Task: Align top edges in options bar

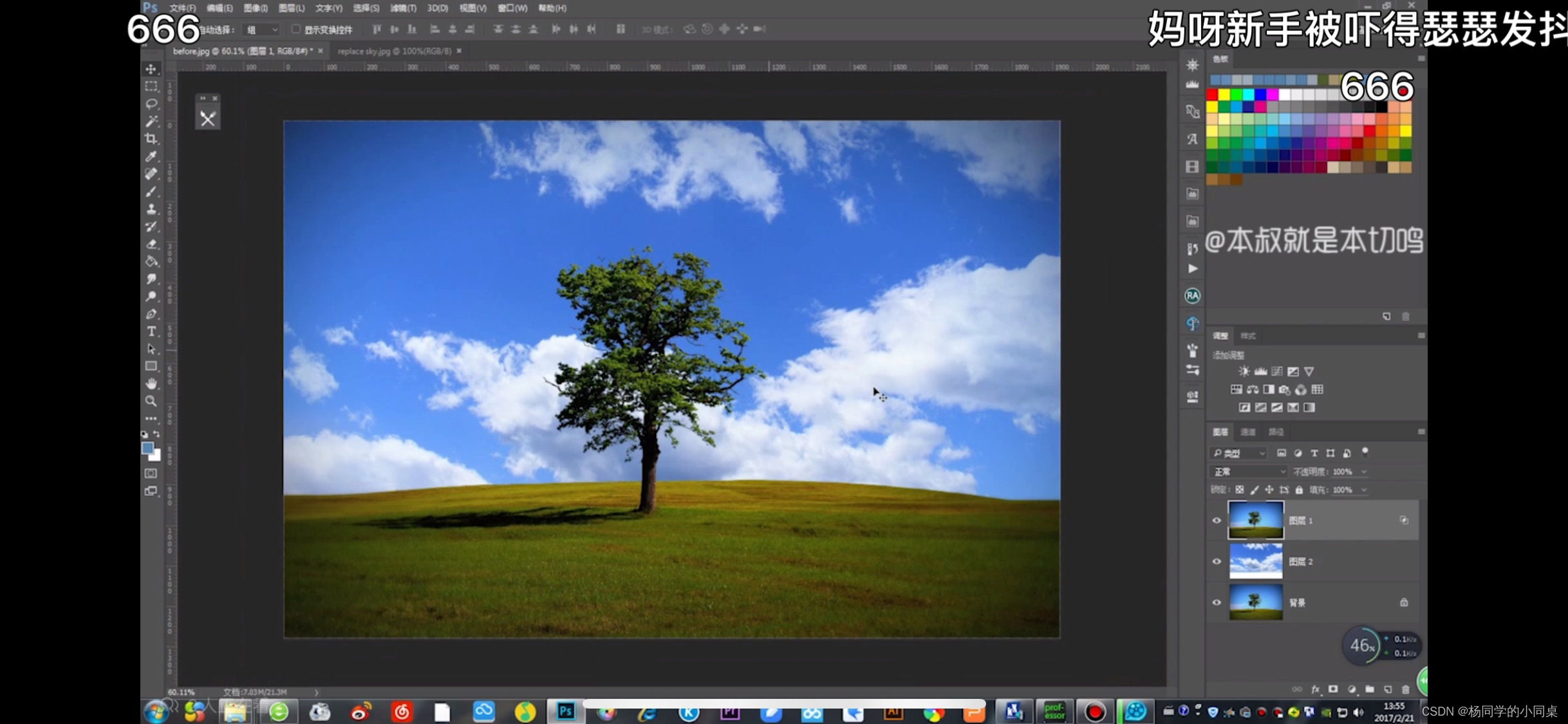Action: pos(377,29)
